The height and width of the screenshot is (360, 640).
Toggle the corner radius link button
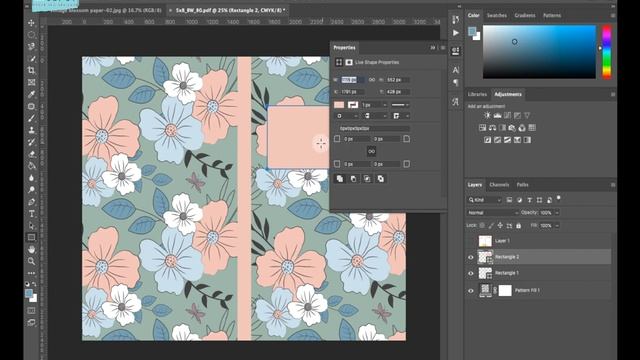point(371,151)
